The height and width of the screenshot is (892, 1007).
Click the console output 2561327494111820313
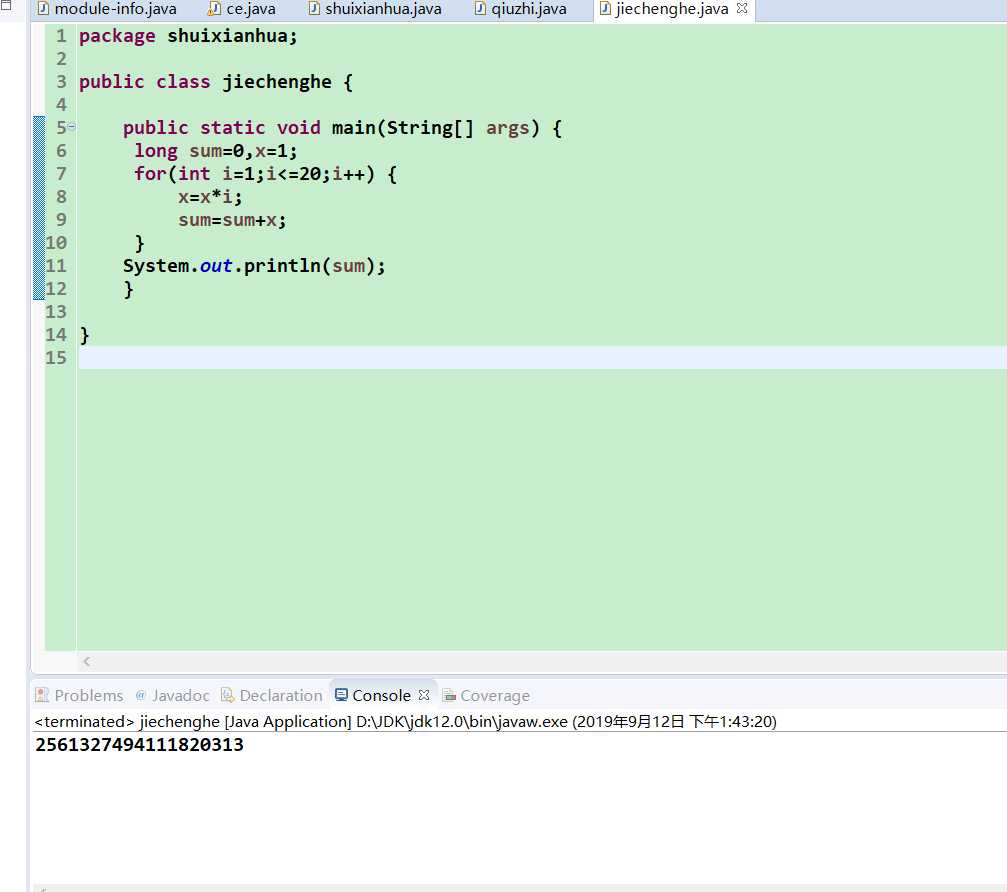[x=139, y=745]
